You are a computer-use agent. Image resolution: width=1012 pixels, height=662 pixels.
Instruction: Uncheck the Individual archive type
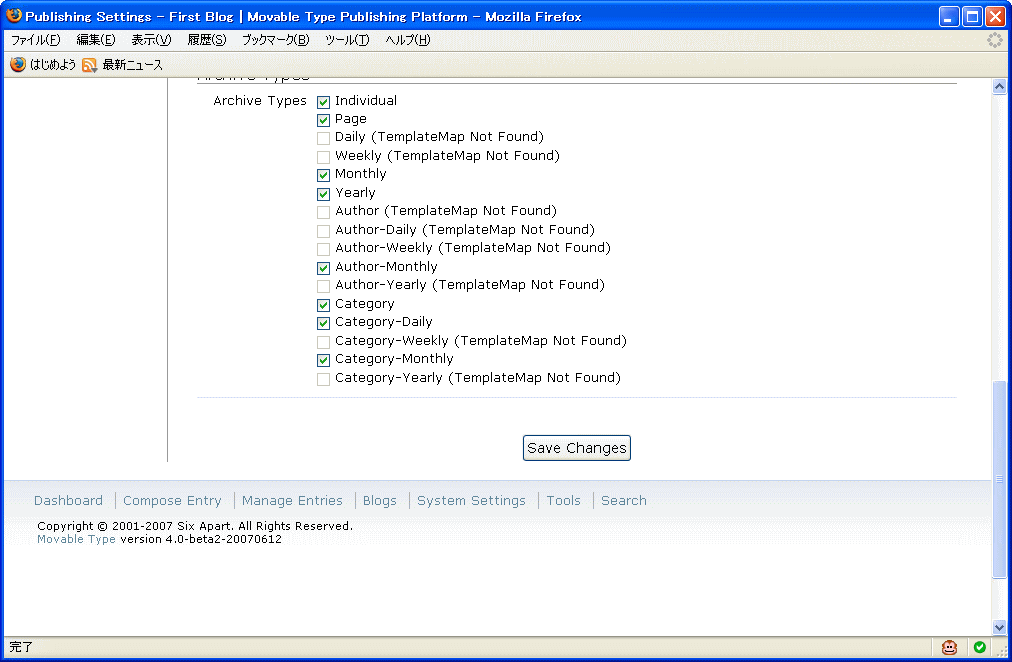coord(323,102)
